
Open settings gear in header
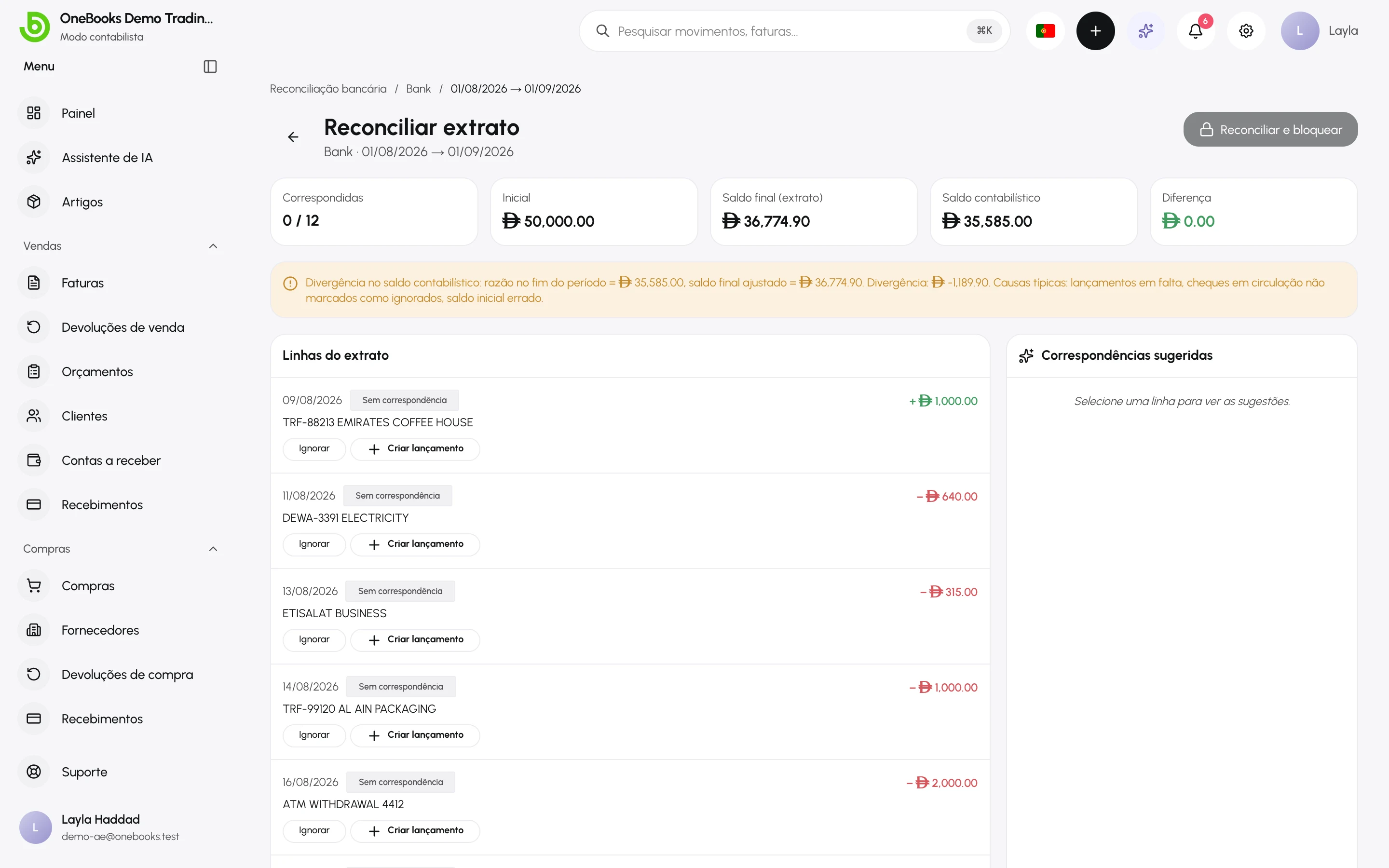click(1246, 31)
